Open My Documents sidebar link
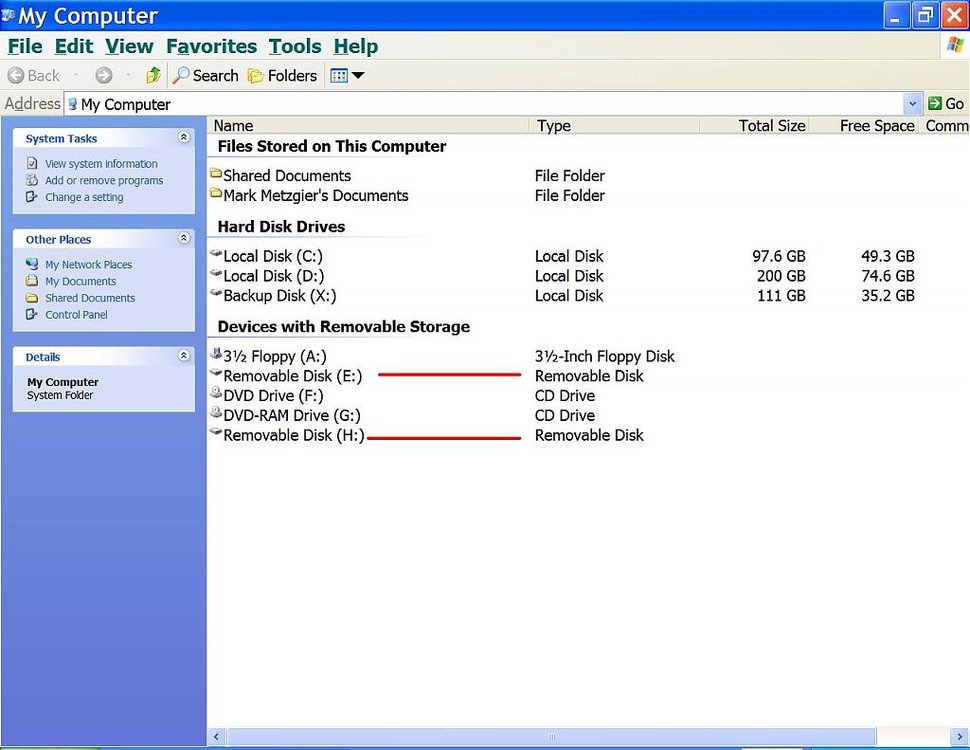This screenshot has width=970, height=750. coord(80,282)
